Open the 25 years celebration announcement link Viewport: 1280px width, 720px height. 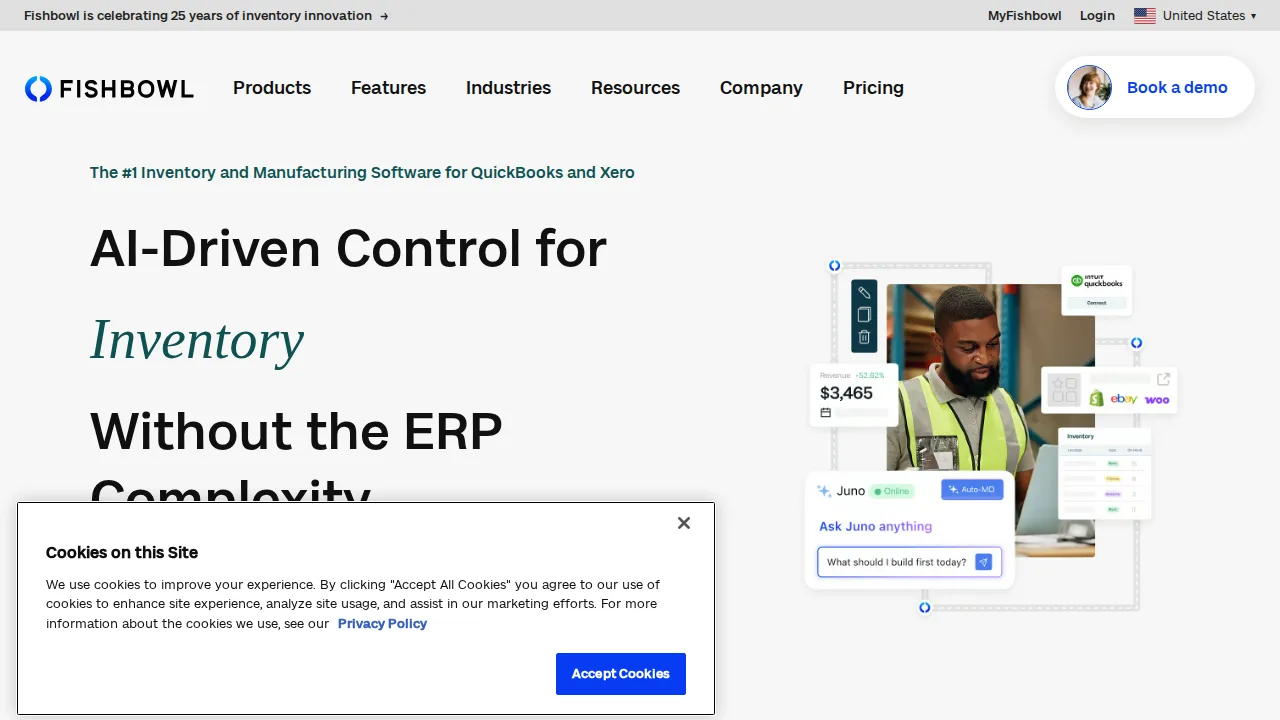[x=206, y=16]
